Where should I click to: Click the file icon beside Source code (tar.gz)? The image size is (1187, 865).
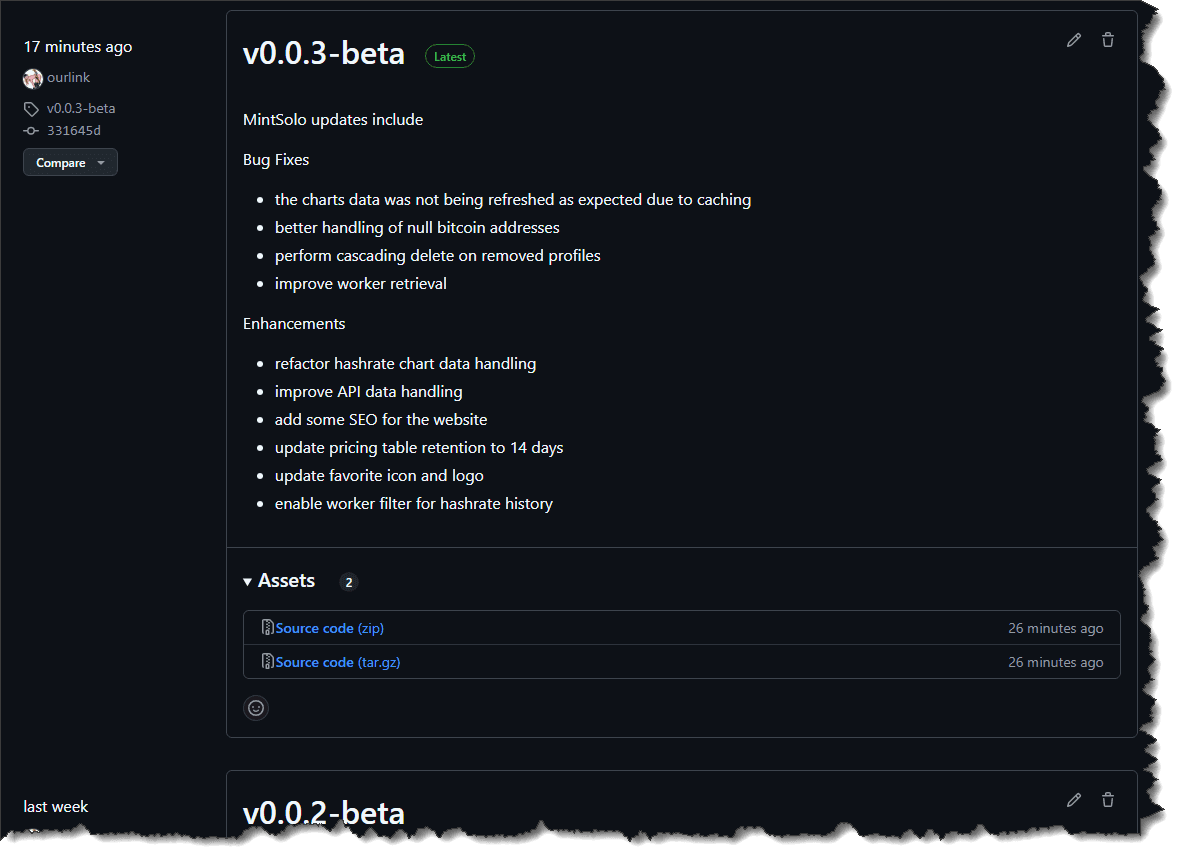(267, 662)
